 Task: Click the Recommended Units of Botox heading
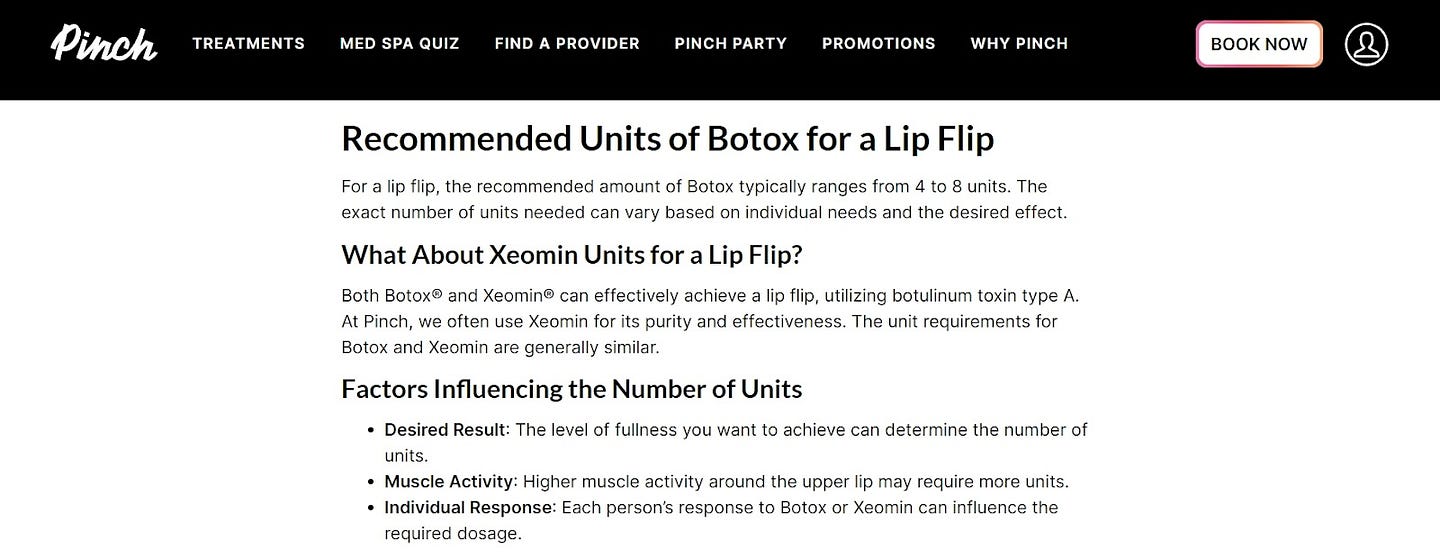(x=668, y=138)
